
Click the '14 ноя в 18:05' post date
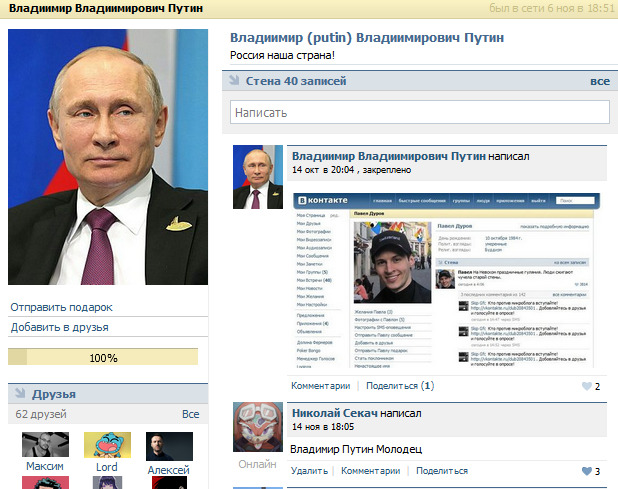click(x=323, y=427)
